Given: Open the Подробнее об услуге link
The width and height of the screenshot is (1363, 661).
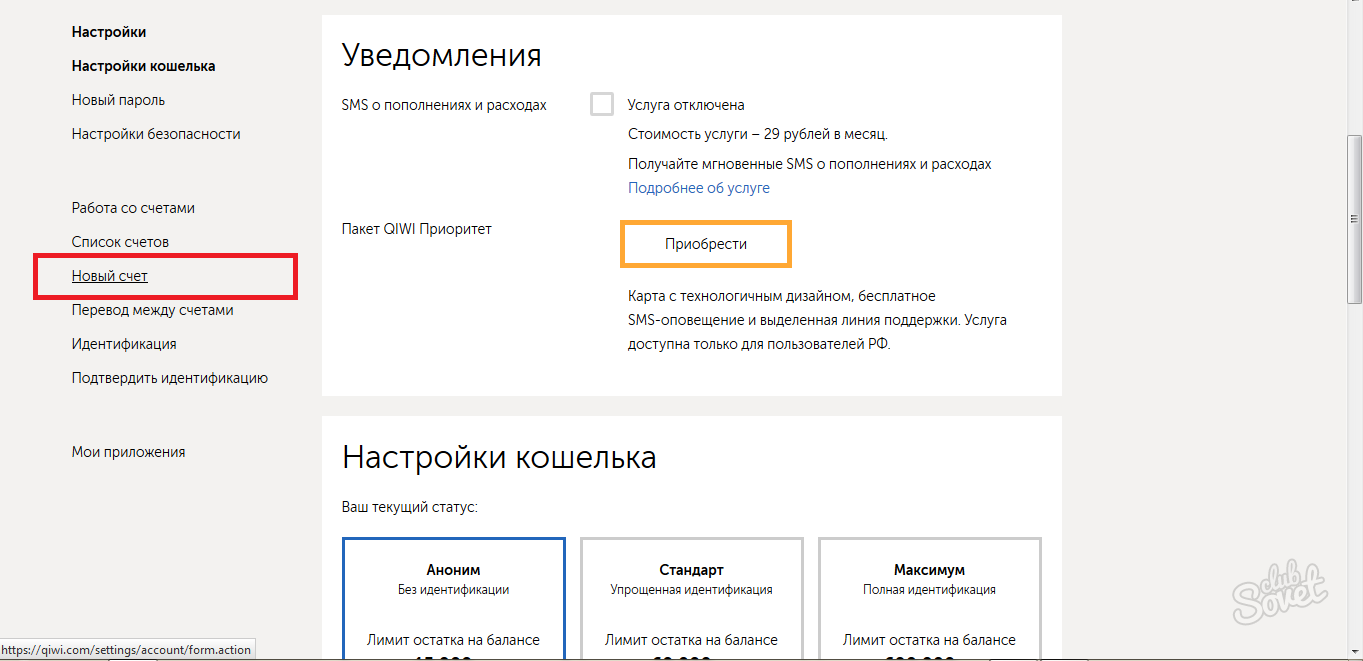Looking at the screenshot, I should [698, 188].
